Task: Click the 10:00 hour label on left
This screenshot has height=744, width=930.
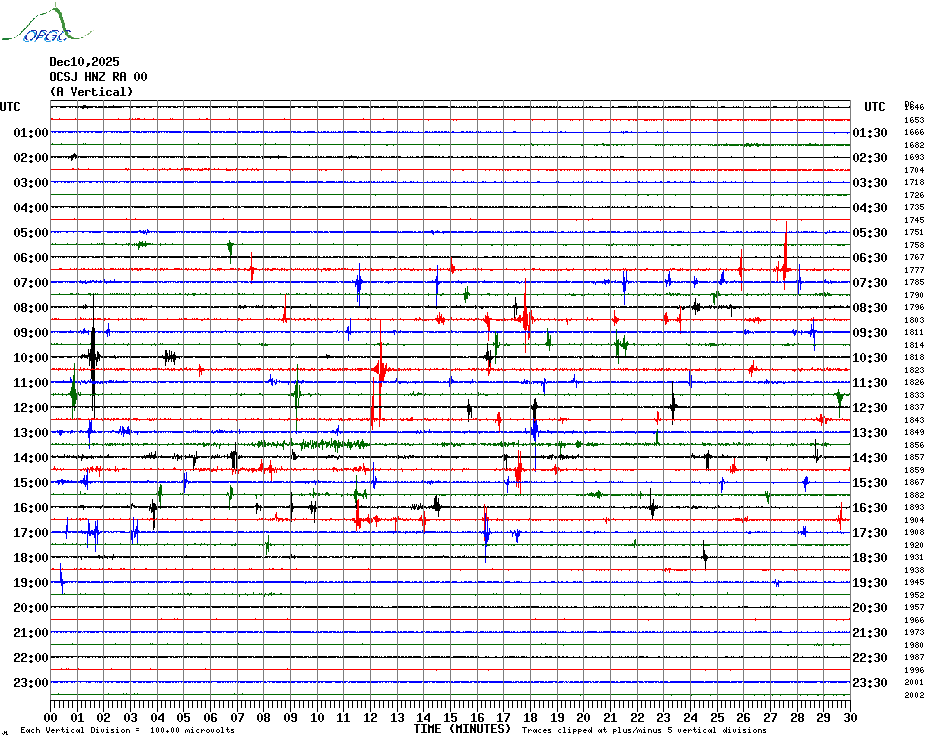Action: coord(31,358)
